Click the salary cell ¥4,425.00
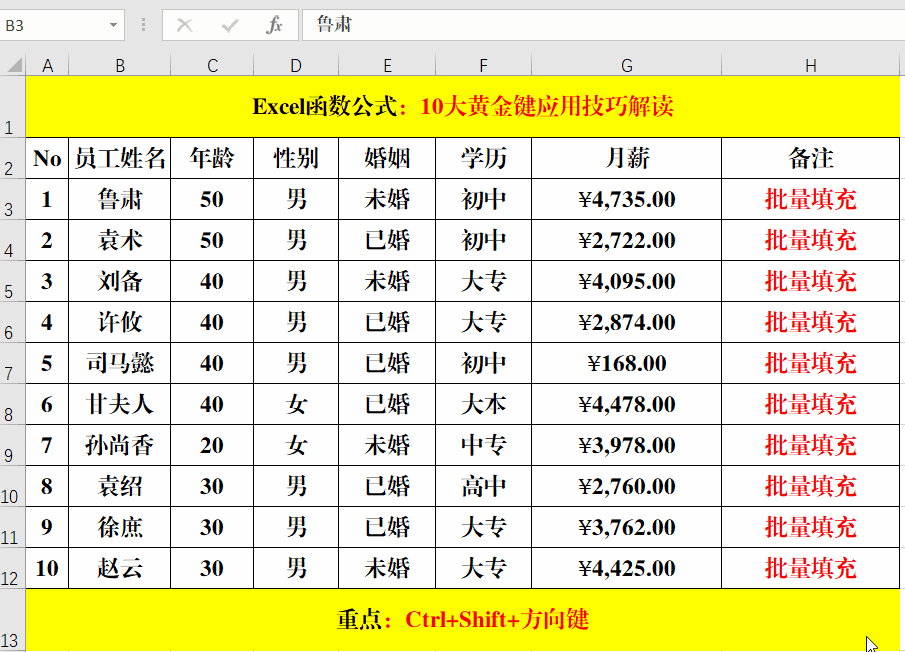905x652 pixels. tap(626, 568)
